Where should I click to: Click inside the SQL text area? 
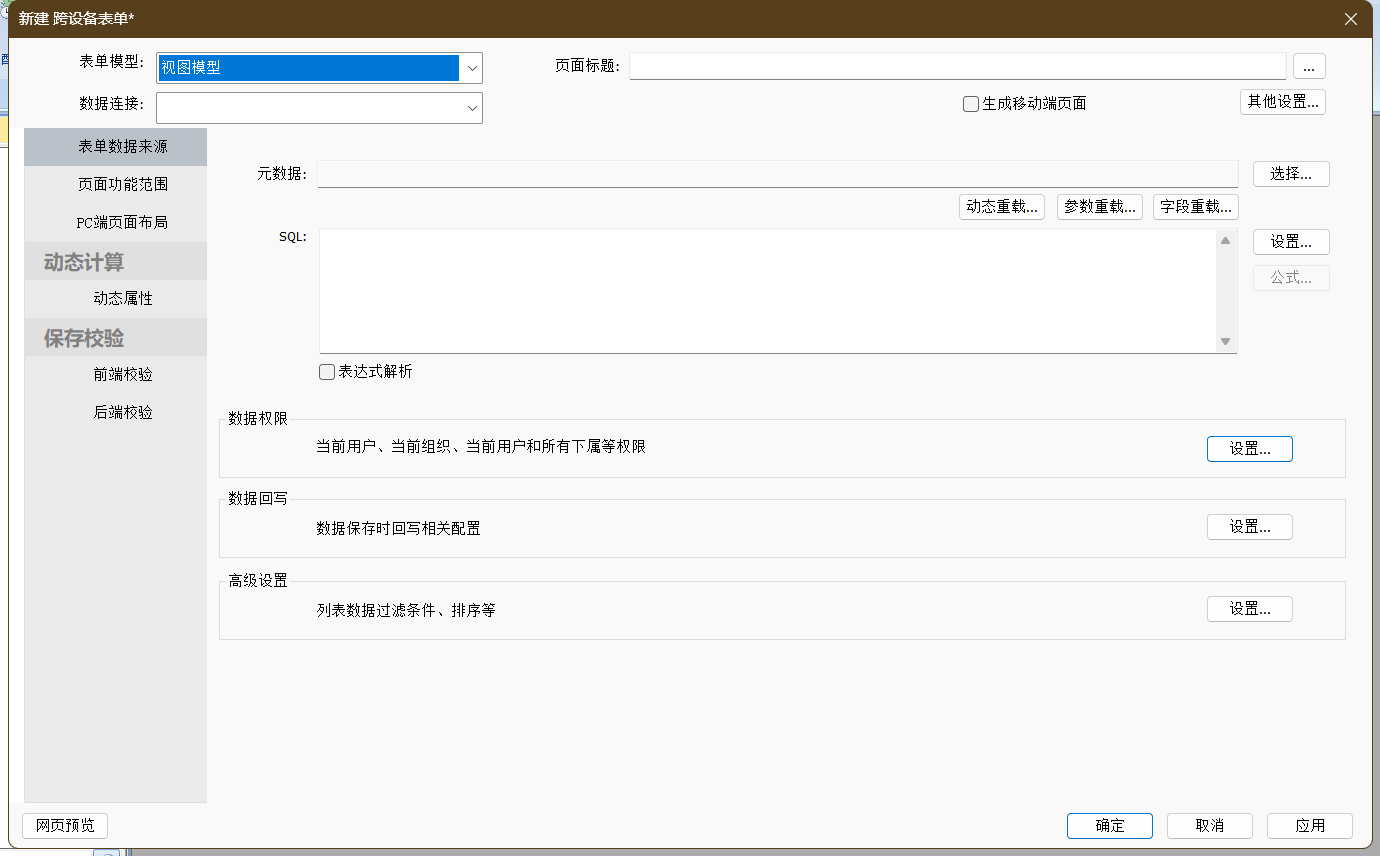coord(765,290)
